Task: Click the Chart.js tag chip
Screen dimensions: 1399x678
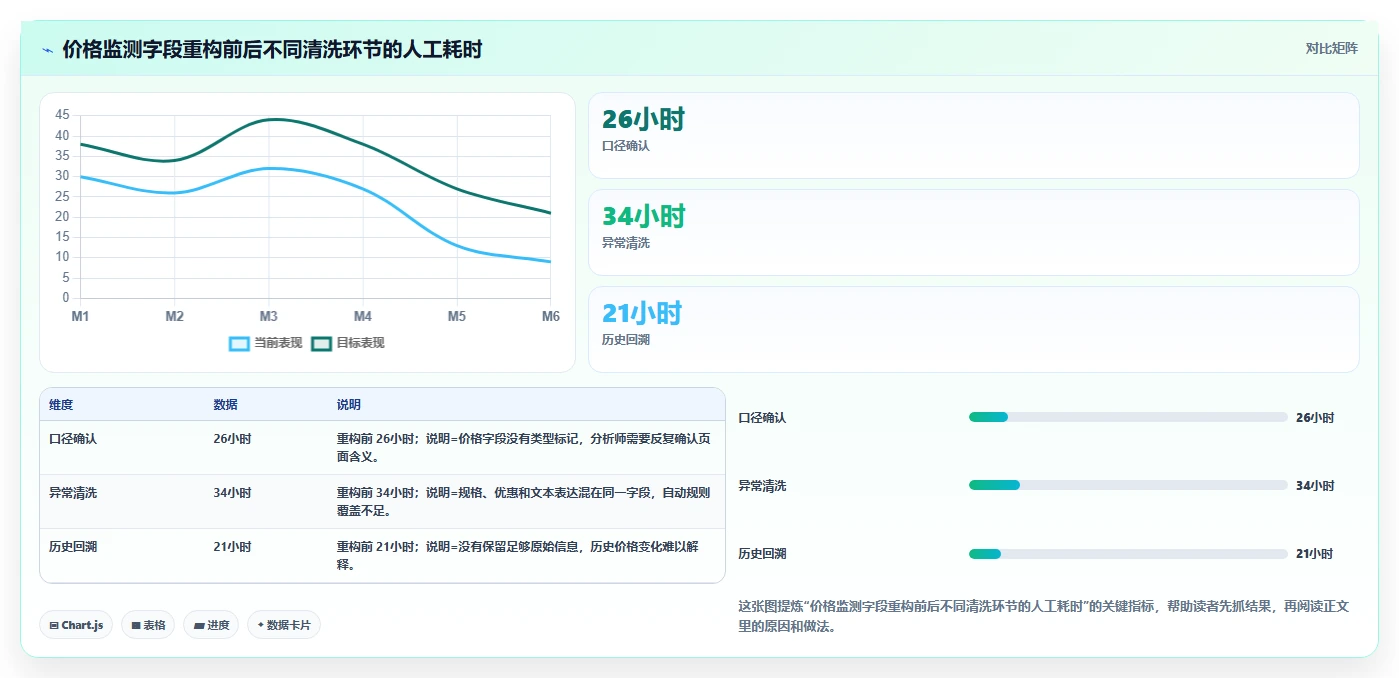Action: pos(76,625)
